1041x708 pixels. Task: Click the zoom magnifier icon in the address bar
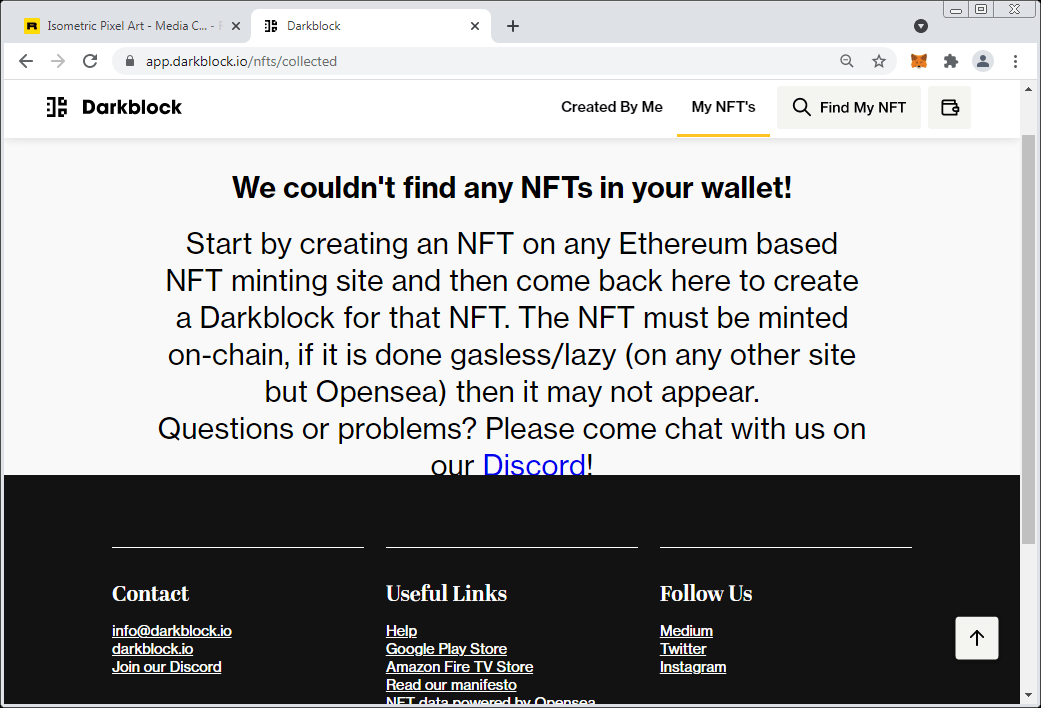point(846,61)
